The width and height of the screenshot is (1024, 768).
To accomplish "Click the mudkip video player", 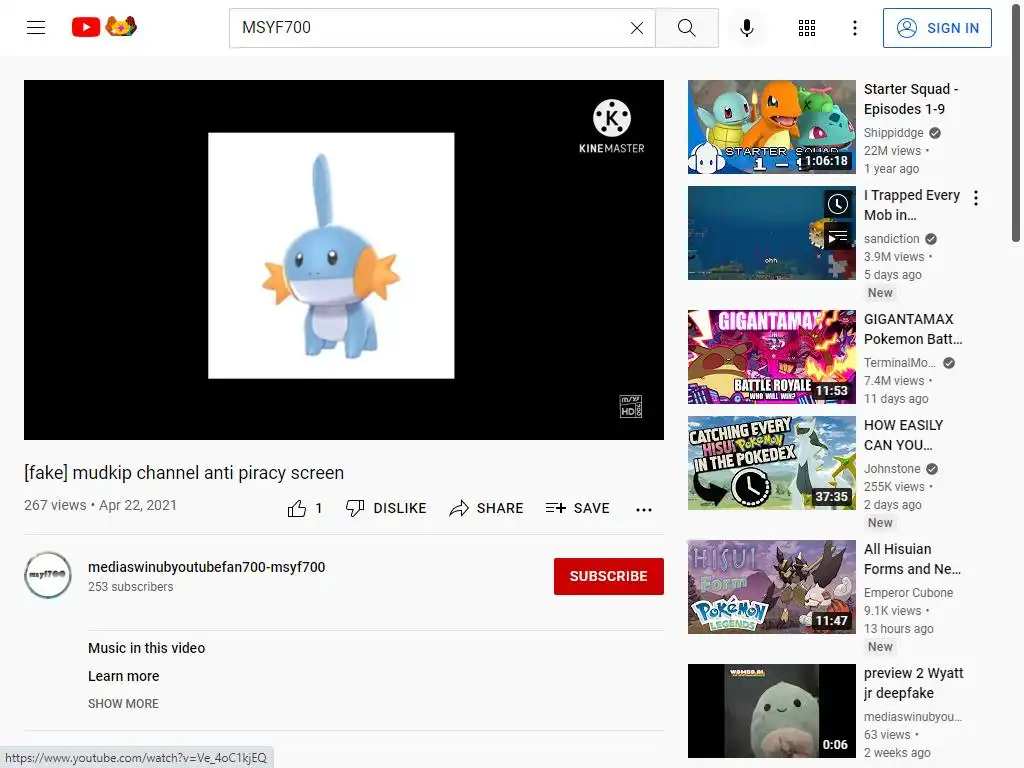I will tap(344, 260).
